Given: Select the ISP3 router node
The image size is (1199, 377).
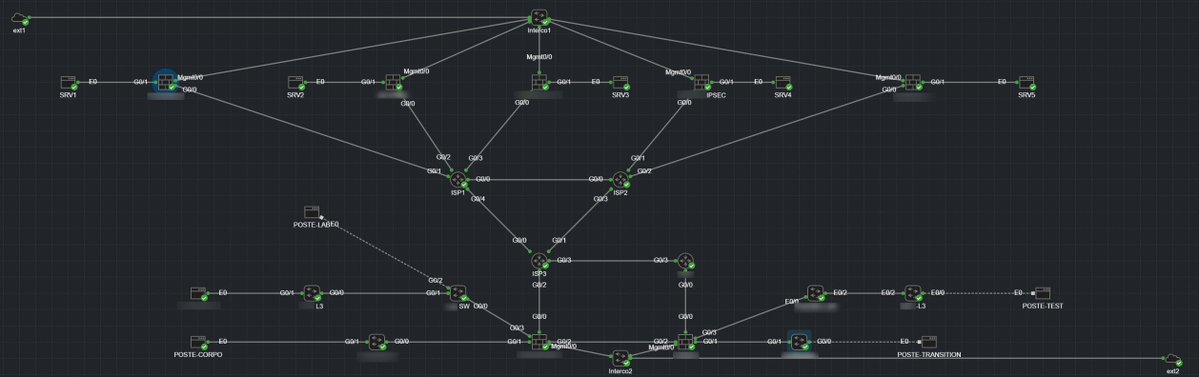Looking at the screenshot, I should (540, 261).
